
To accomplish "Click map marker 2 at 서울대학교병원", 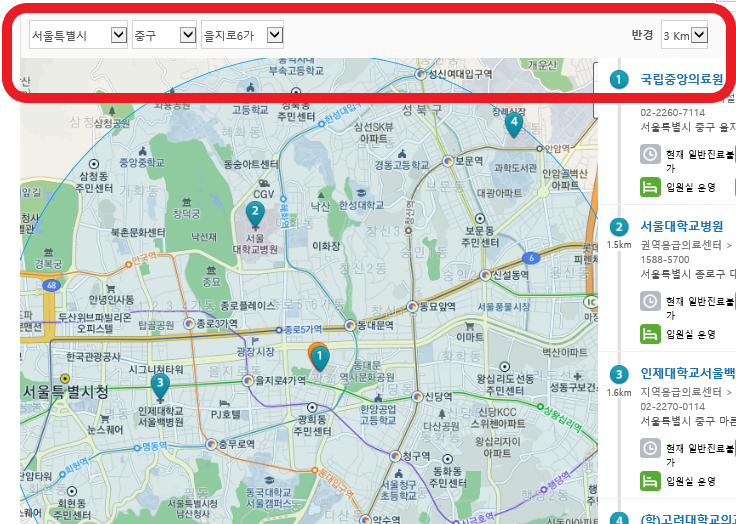I will tap(255, 214).
